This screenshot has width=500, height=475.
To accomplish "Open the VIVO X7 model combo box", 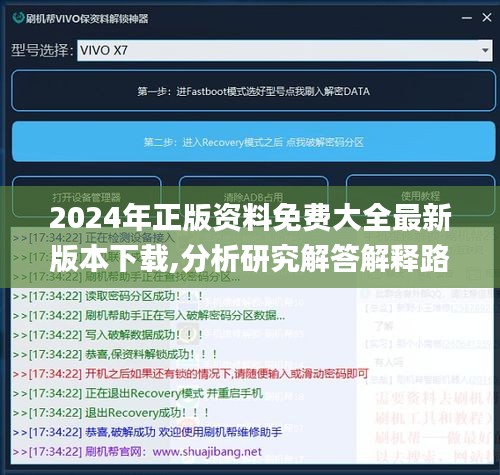I will click(x=285, y=50).
